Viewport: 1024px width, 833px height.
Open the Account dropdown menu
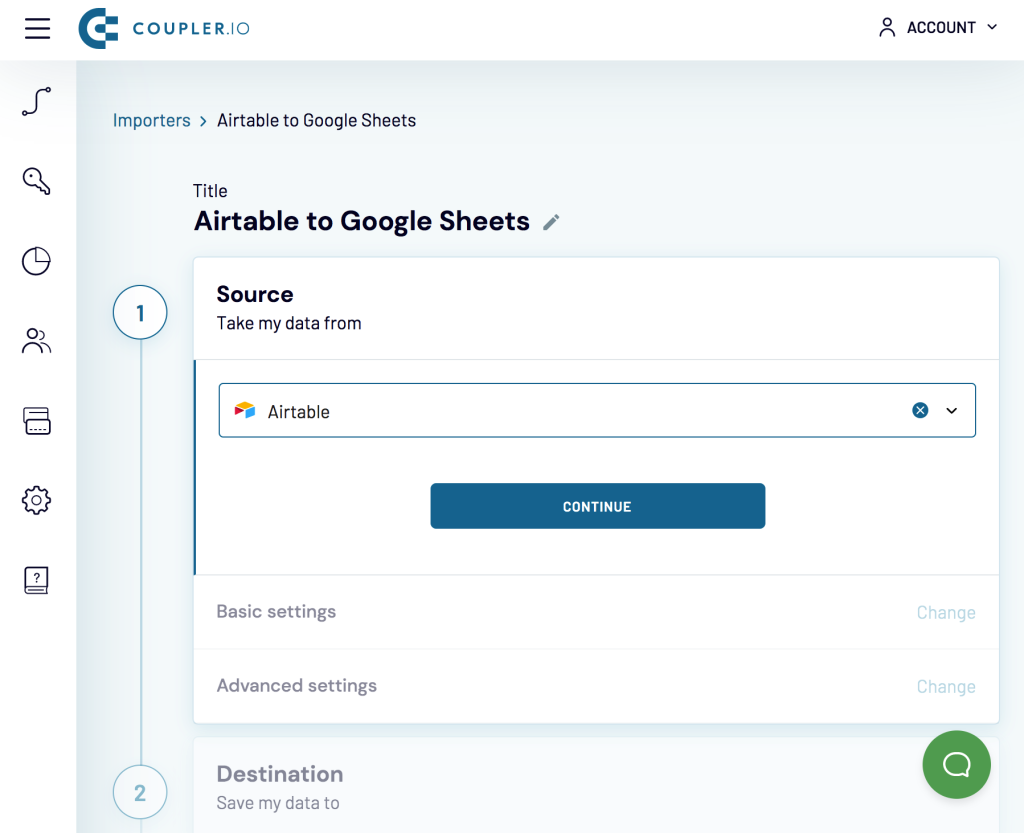tap(938, 27)
